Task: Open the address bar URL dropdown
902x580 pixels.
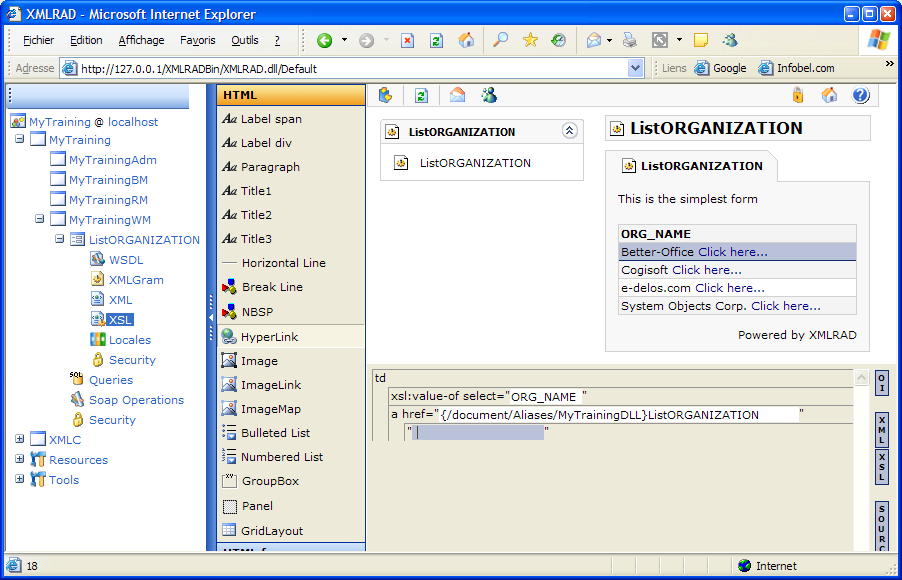Action: click(x=636, y=69)
